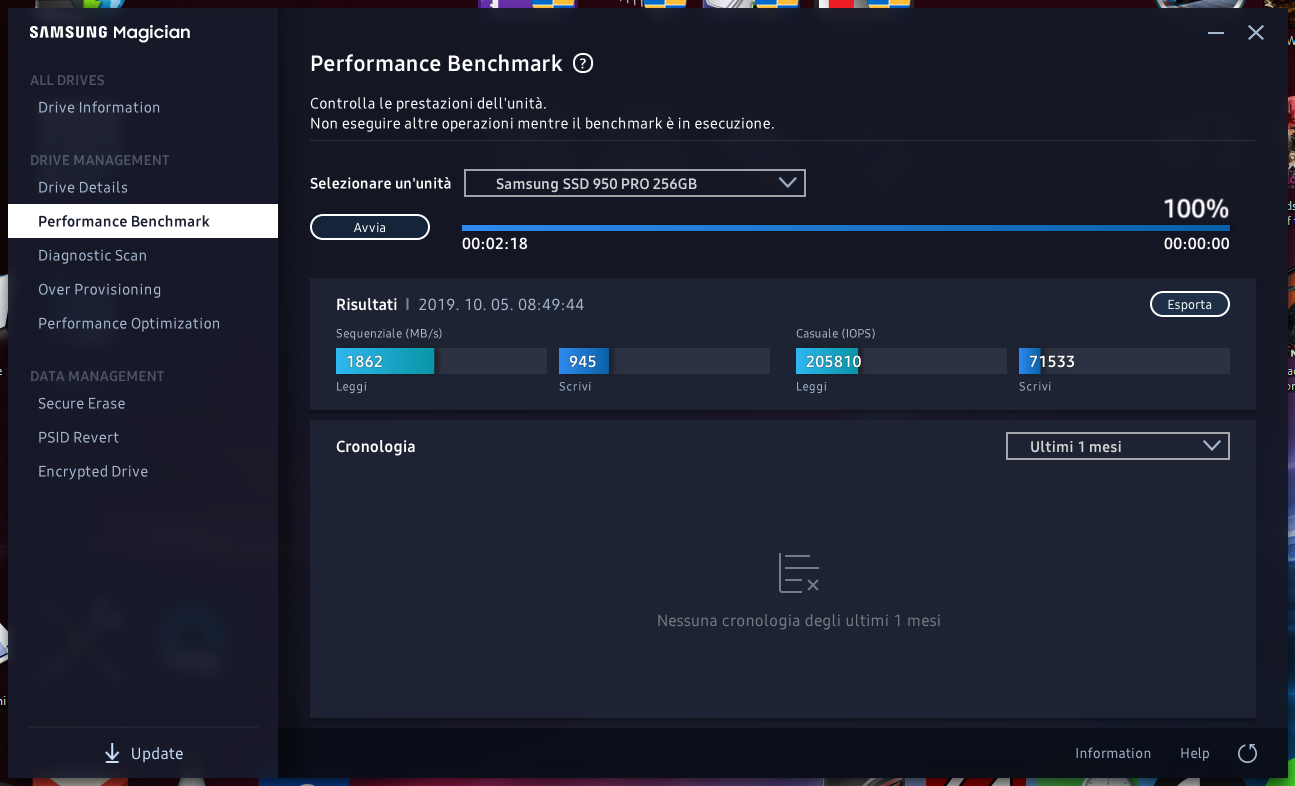Click the remaining time 00:00:00
The image size is (1295, 786).
coord(1197,244)
